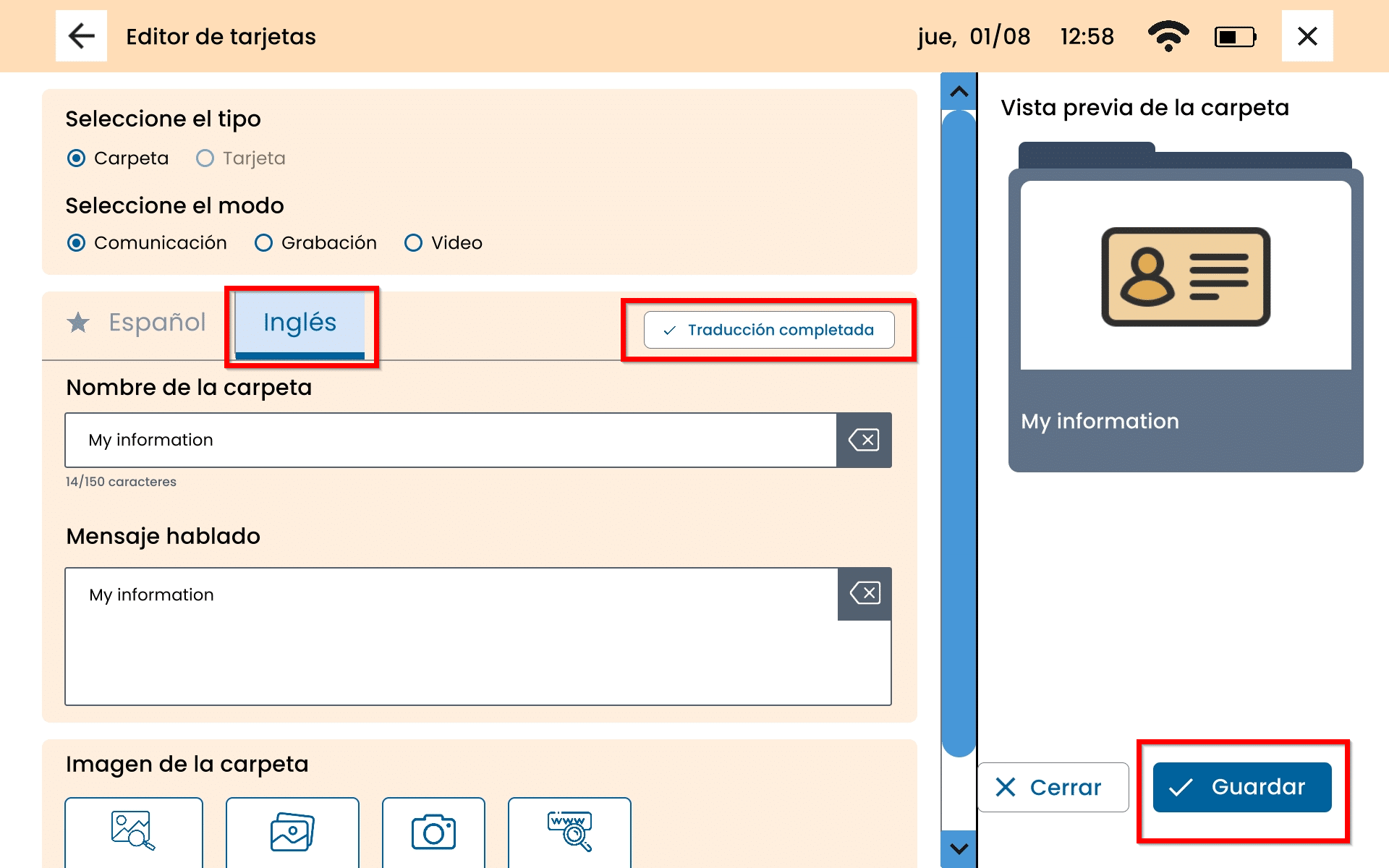Choose the Grabación mode
1389x868 pixels.
pos(264,243)
